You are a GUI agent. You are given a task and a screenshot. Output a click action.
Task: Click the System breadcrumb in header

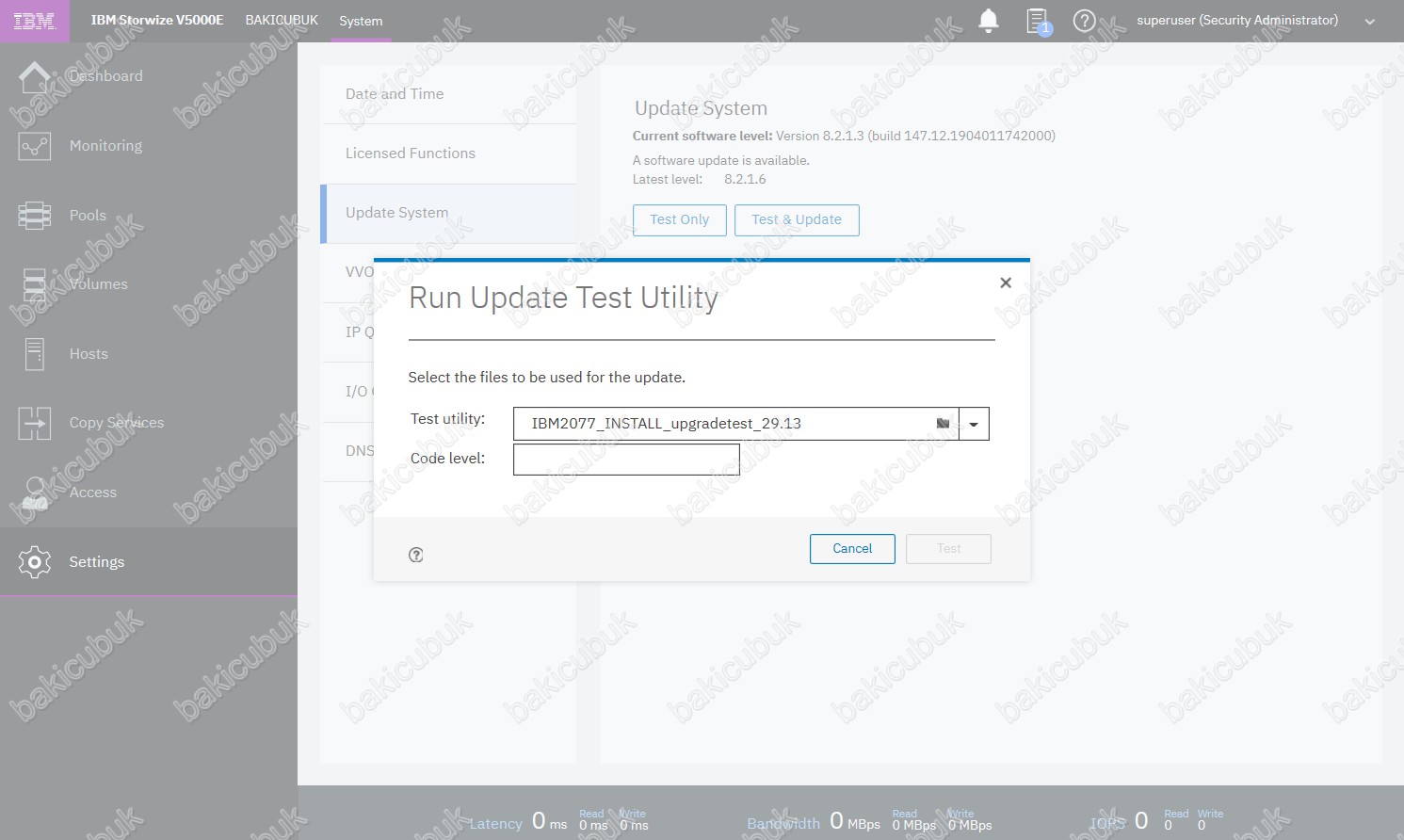[361, 21]
